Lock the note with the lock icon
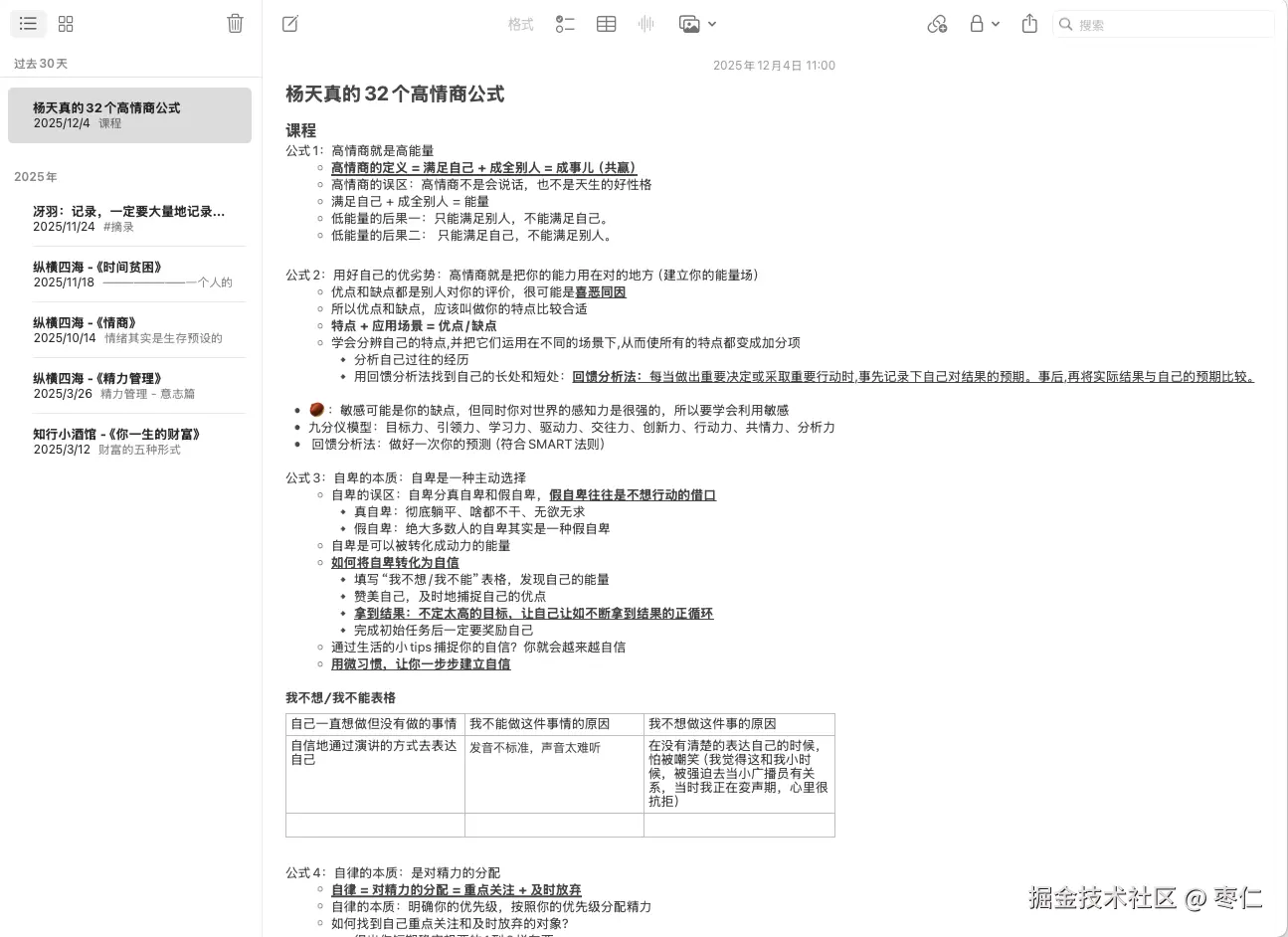The width and height of the screenshot is (1288, 937). point(978,23)
